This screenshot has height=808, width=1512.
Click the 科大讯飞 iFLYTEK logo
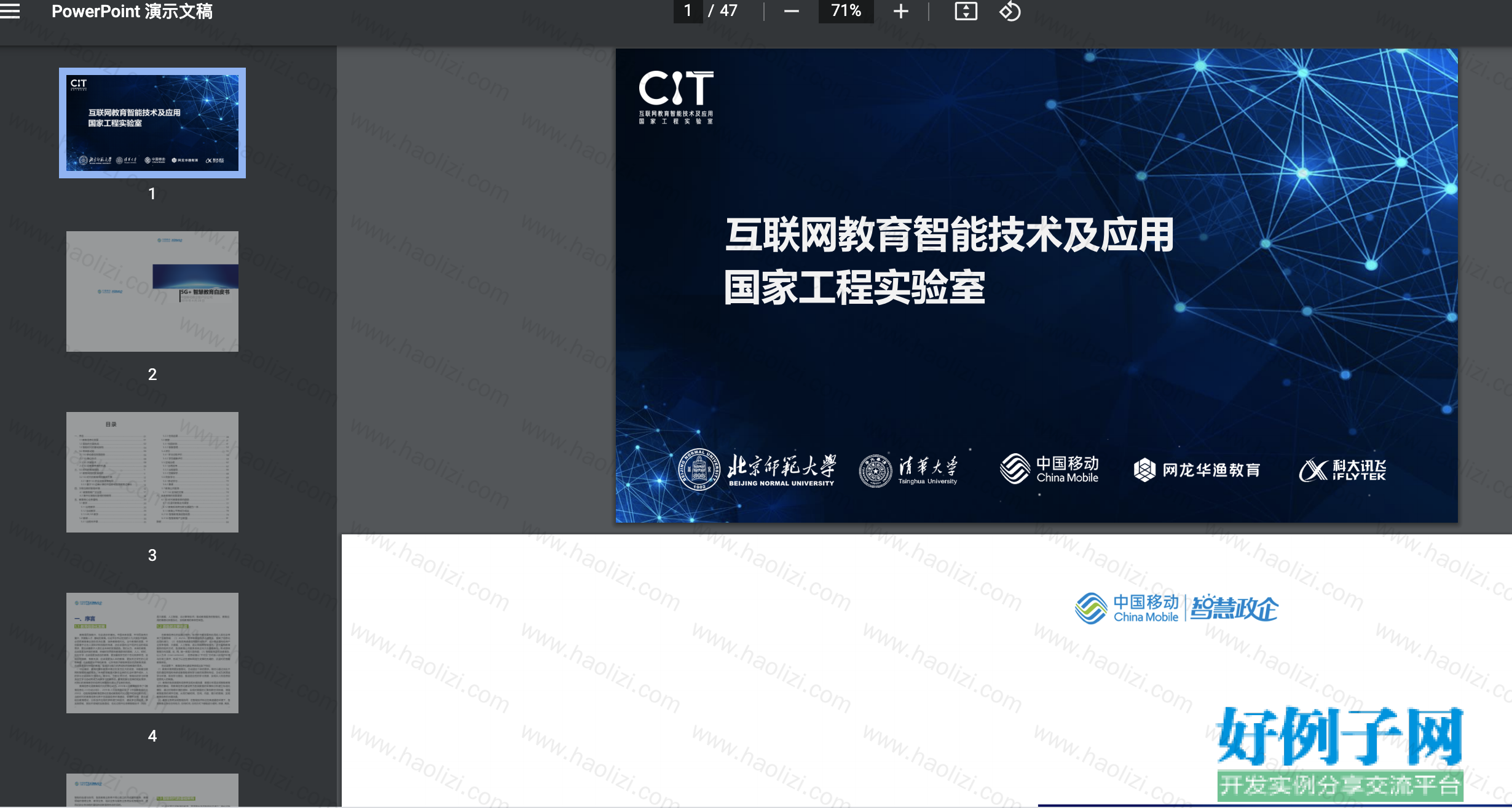pyautogui.click(x=1342, y=470)
